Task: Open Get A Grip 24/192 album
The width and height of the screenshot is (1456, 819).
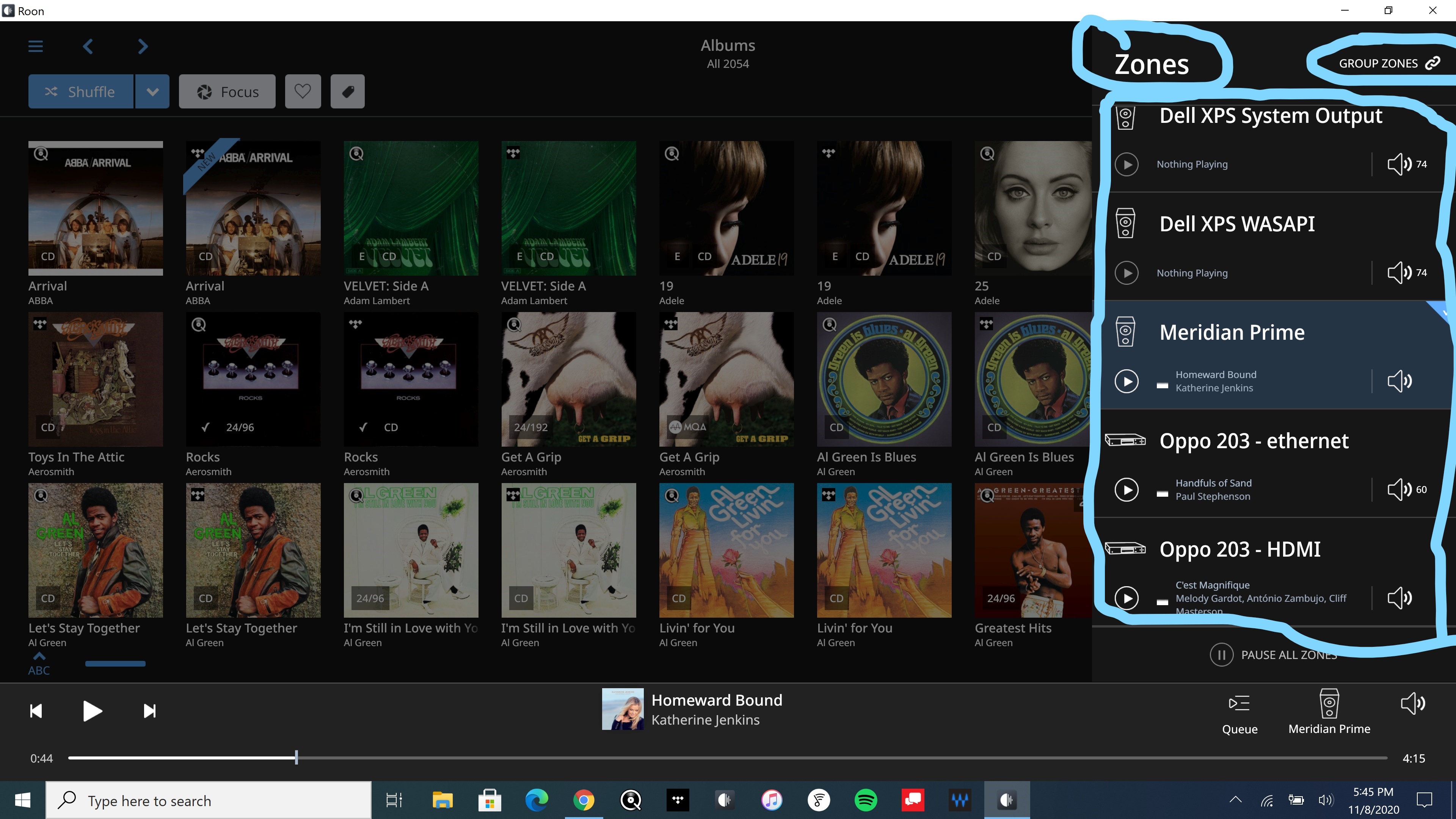Action: [569, 379]
